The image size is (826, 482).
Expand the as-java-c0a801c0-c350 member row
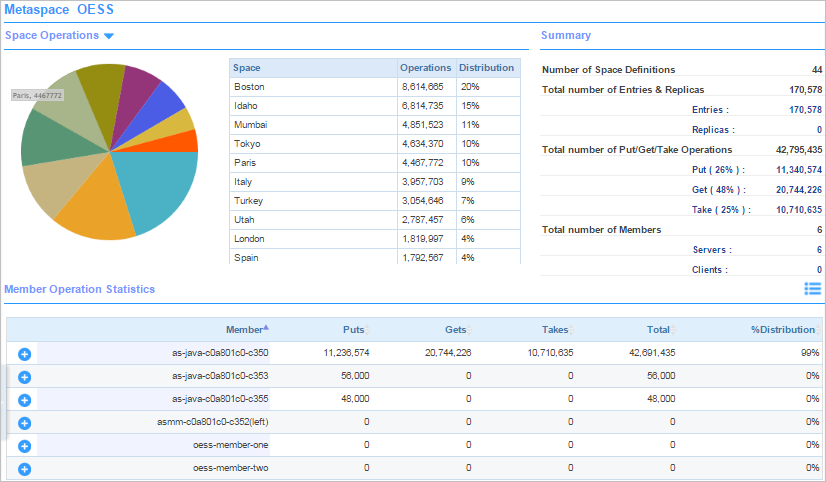pyautogui.click(x=25, y=353)
